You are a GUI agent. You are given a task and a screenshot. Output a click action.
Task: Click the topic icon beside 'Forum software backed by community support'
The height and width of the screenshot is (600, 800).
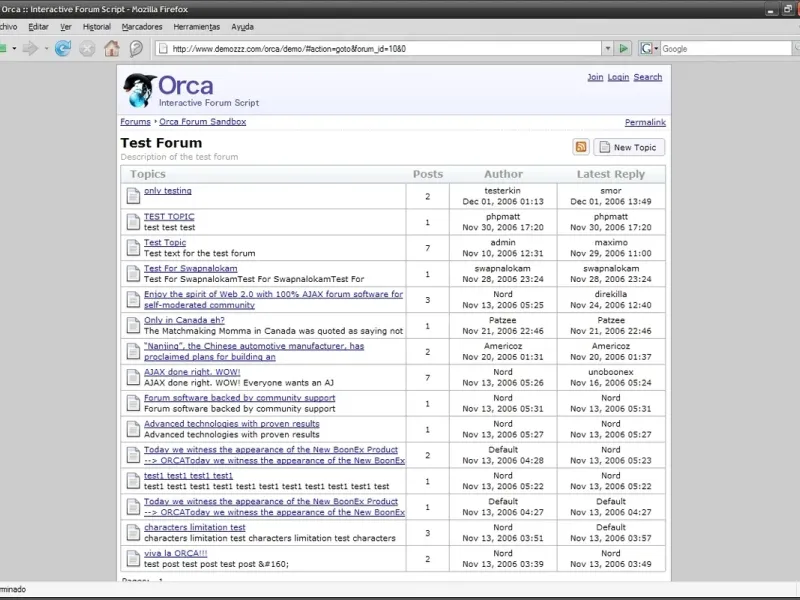133,403
